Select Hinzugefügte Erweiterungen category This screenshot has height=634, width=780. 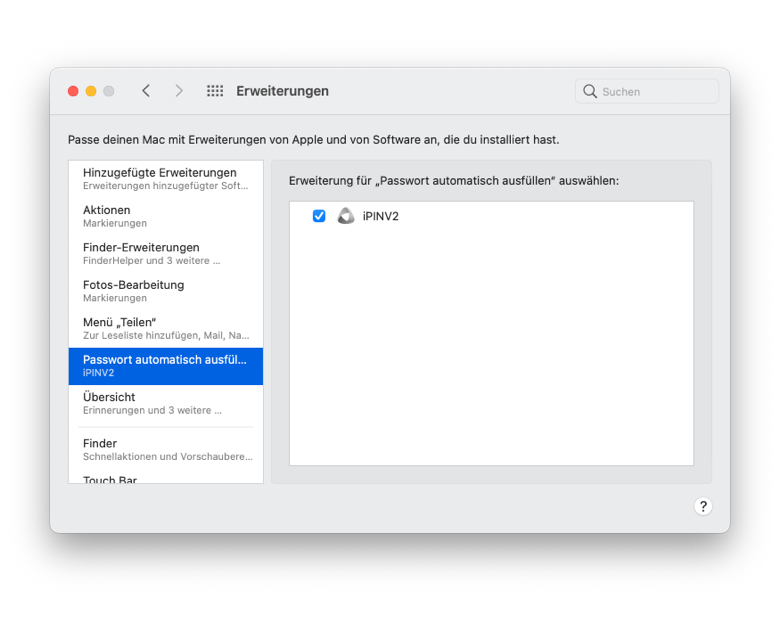point(166,179)
